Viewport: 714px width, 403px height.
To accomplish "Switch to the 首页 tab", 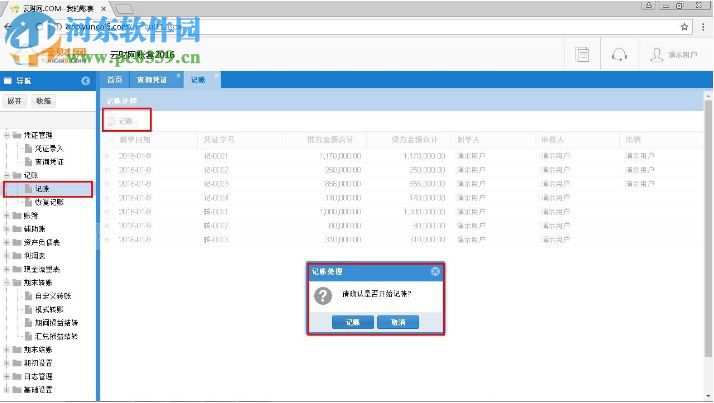I will tap(115, 80).
